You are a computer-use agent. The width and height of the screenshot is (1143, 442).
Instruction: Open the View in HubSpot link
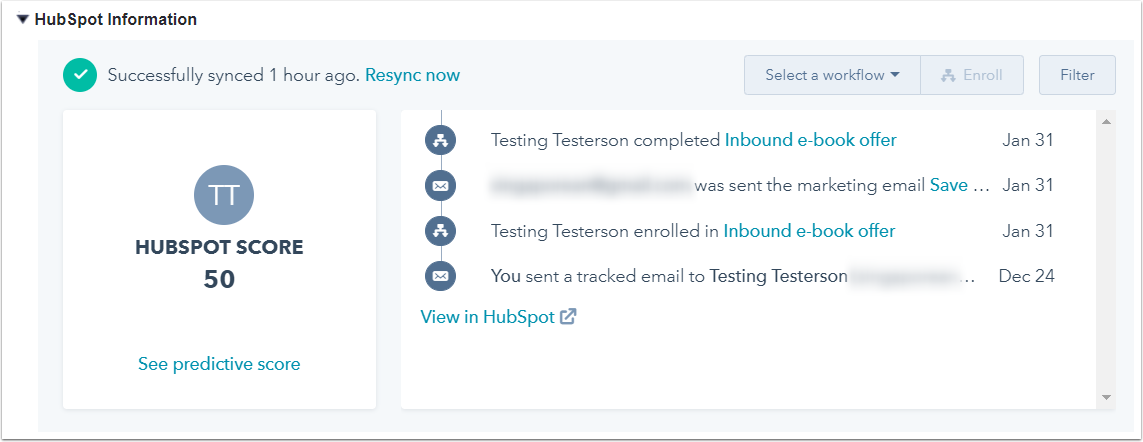click(487, 317)
